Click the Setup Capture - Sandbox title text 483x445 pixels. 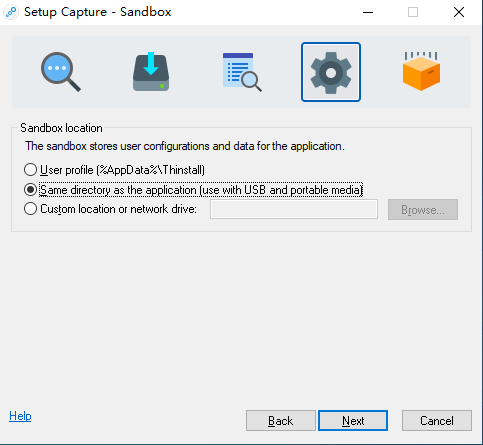[x=98, y=12]
